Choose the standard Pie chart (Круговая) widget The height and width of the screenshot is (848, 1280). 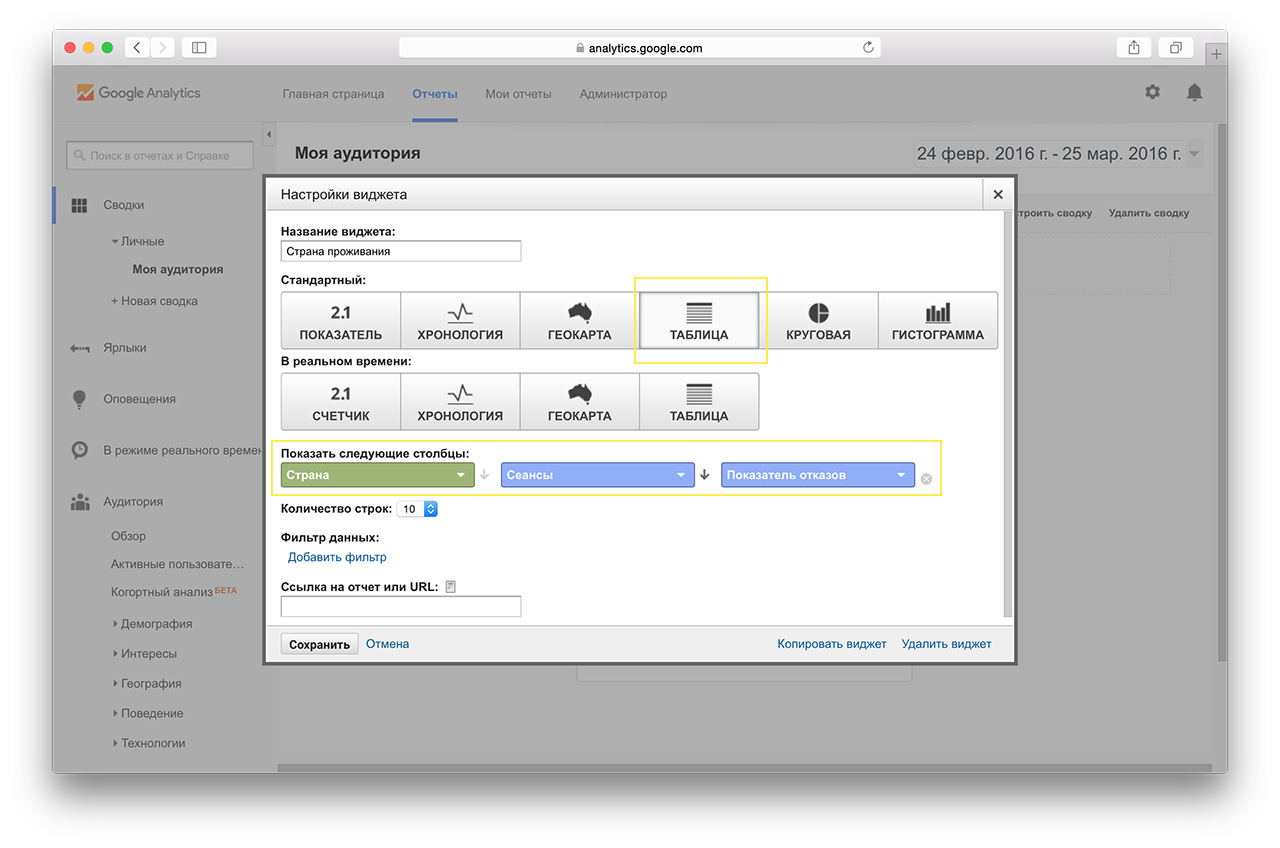[818, 321]
